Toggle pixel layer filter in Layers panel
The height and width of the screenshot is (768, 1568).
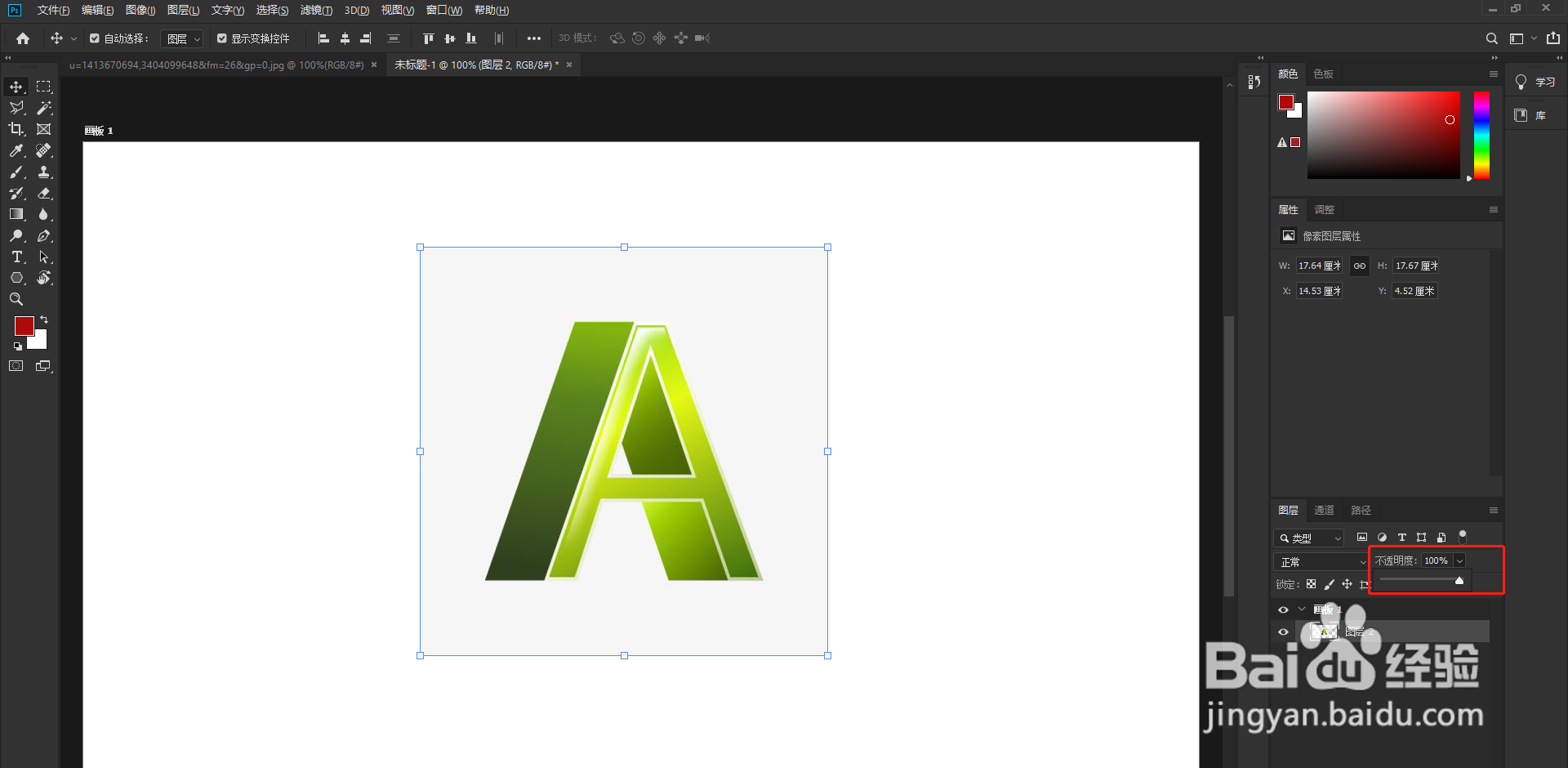pos(1362,538)
